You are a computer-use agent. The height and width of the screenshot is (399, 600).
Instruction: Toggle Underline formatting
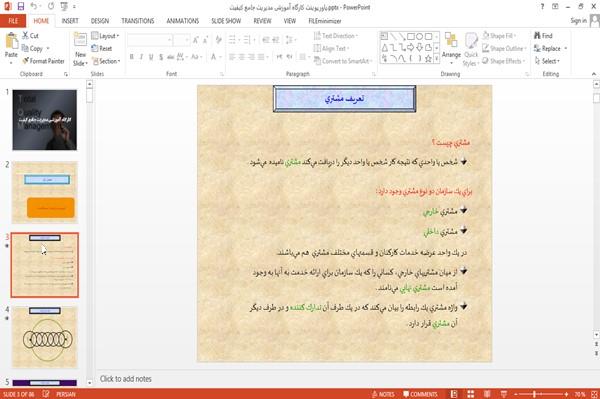click(151, 57)
